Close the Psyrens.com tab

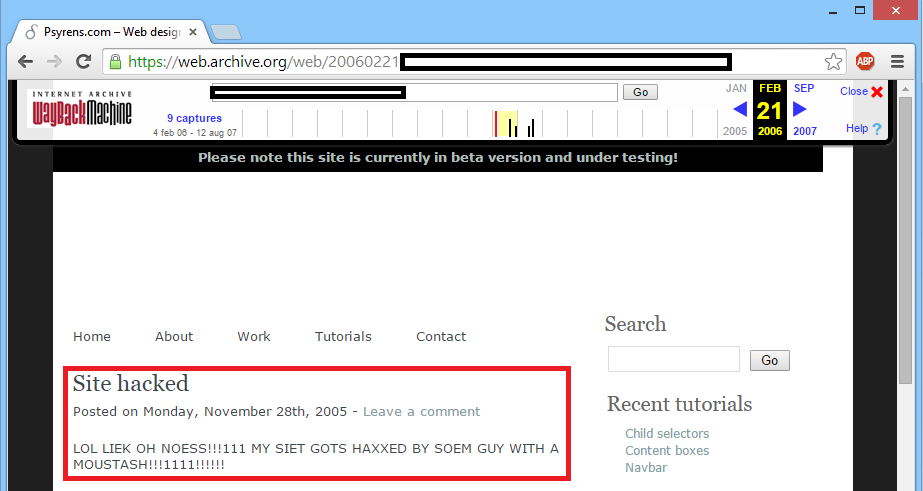(x=192, y=32)
